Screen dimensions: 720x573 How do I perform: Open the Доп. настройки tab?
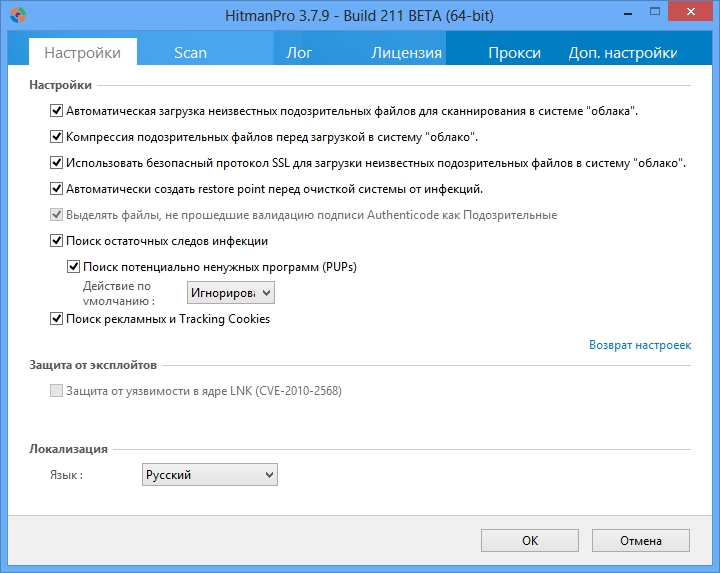(x=623, y=53)
